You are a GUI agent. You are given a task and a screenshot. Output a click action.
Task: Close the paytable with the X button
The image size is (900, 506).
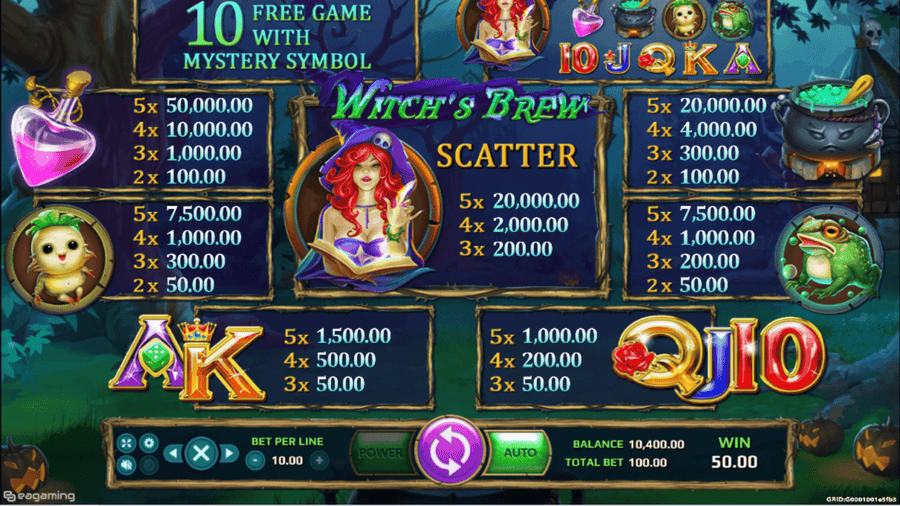pyautogui.click(x=201, y=453)
